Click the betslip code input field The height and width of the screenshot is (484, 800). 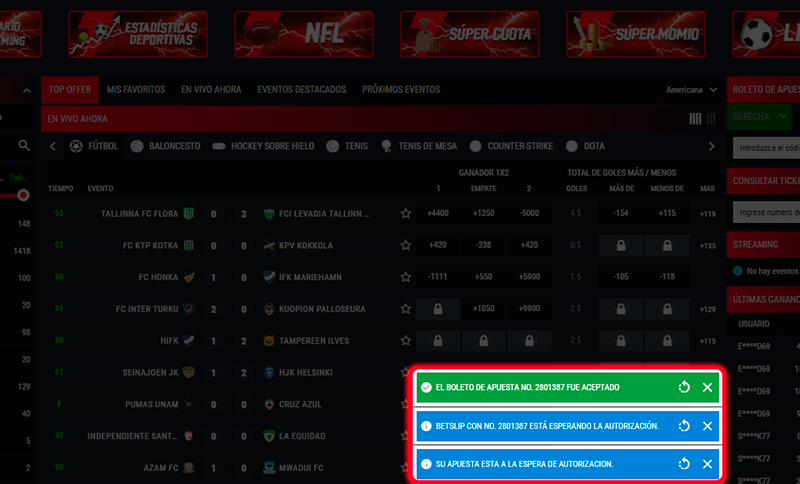tap(766, 148)
